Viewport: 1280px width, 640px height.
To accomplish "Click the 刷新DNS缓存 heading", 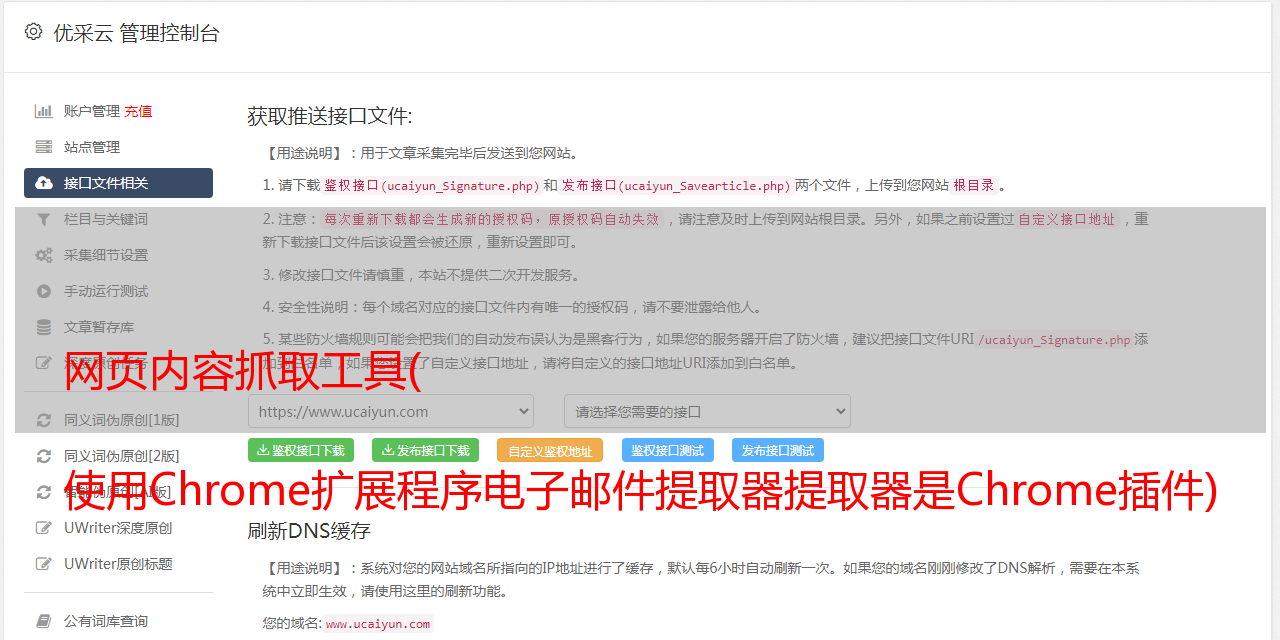I will pyautogui.click(x=309, y=530).
